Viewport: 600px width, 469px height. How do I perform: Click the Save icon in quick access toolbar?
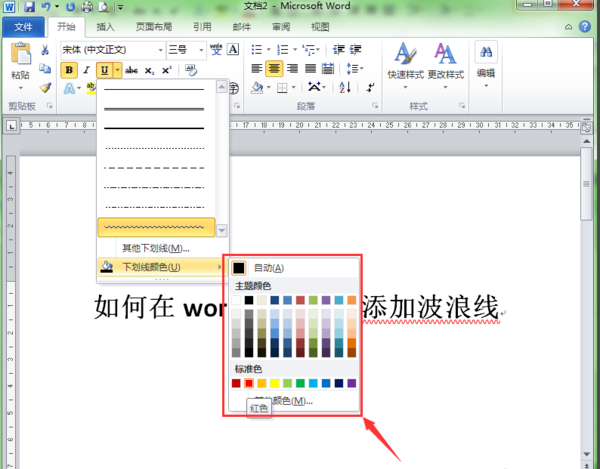(x=29, y=7)
